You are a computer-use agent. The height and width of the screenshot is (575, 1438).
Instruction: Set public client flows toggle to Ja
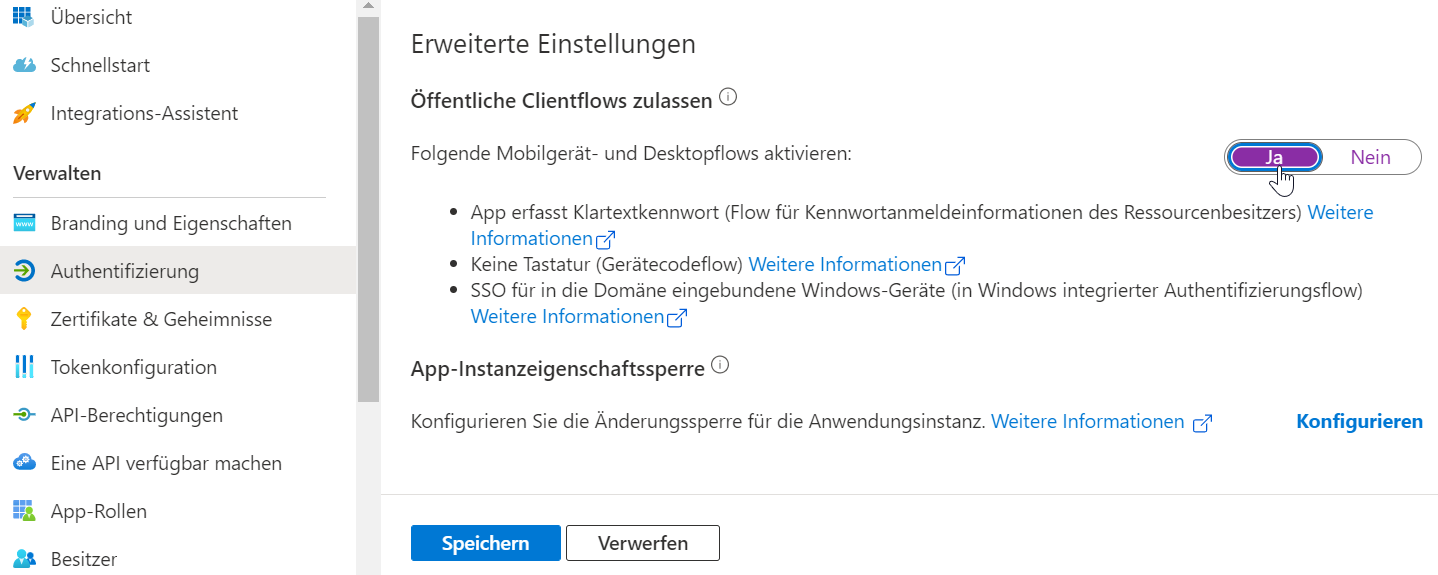point(1274,157)
